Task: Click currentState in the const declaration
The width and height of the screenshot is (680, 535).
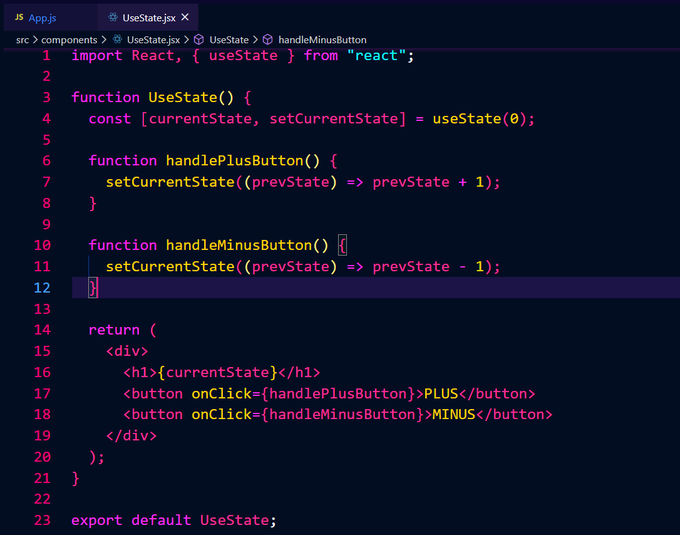Action: pos(200,119)
